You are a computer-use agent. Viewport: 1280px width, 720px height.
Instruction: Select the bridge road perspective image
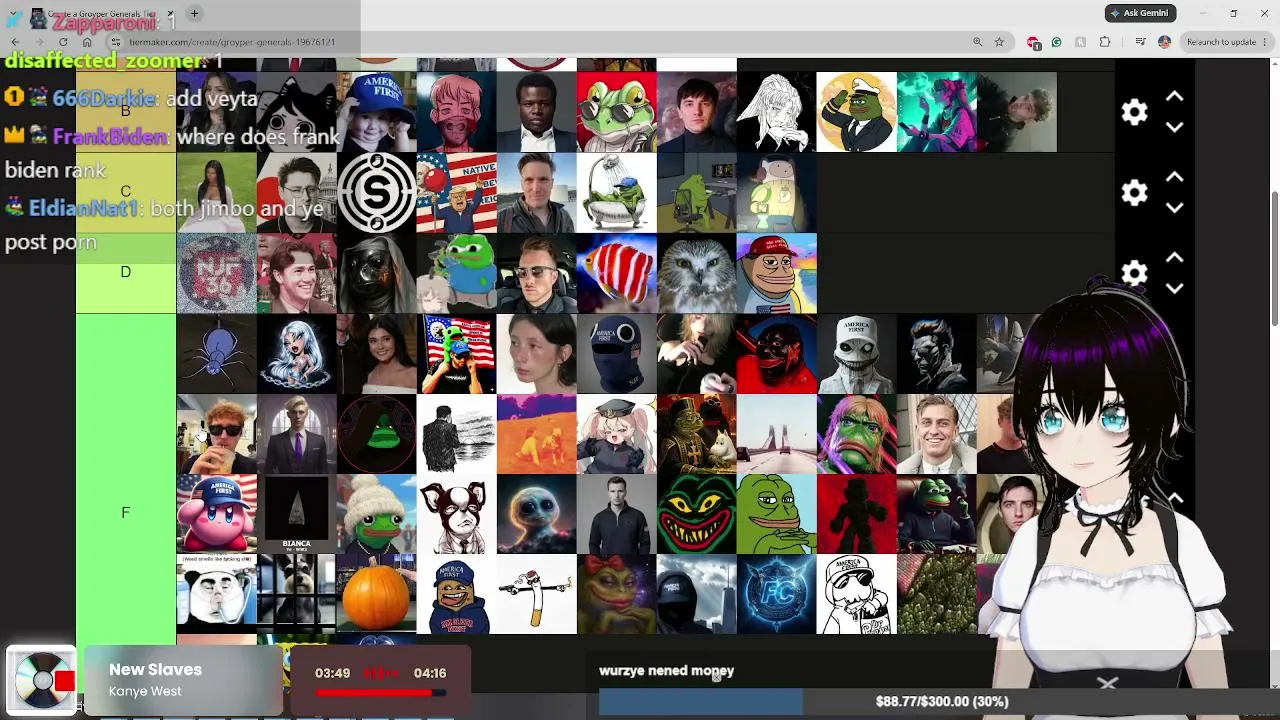point(777,434)
